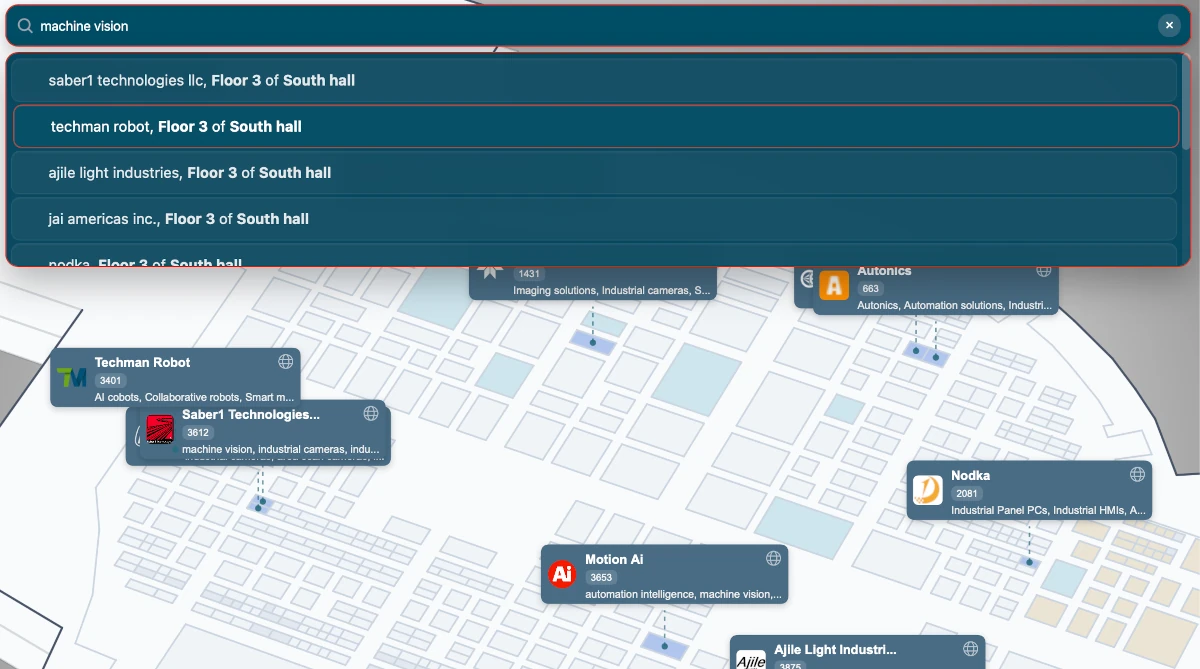Open Motion Ai website globe icon
The height and width of the screenshot is (669, 1200).
pyautogui.click(x=773, y=558)
